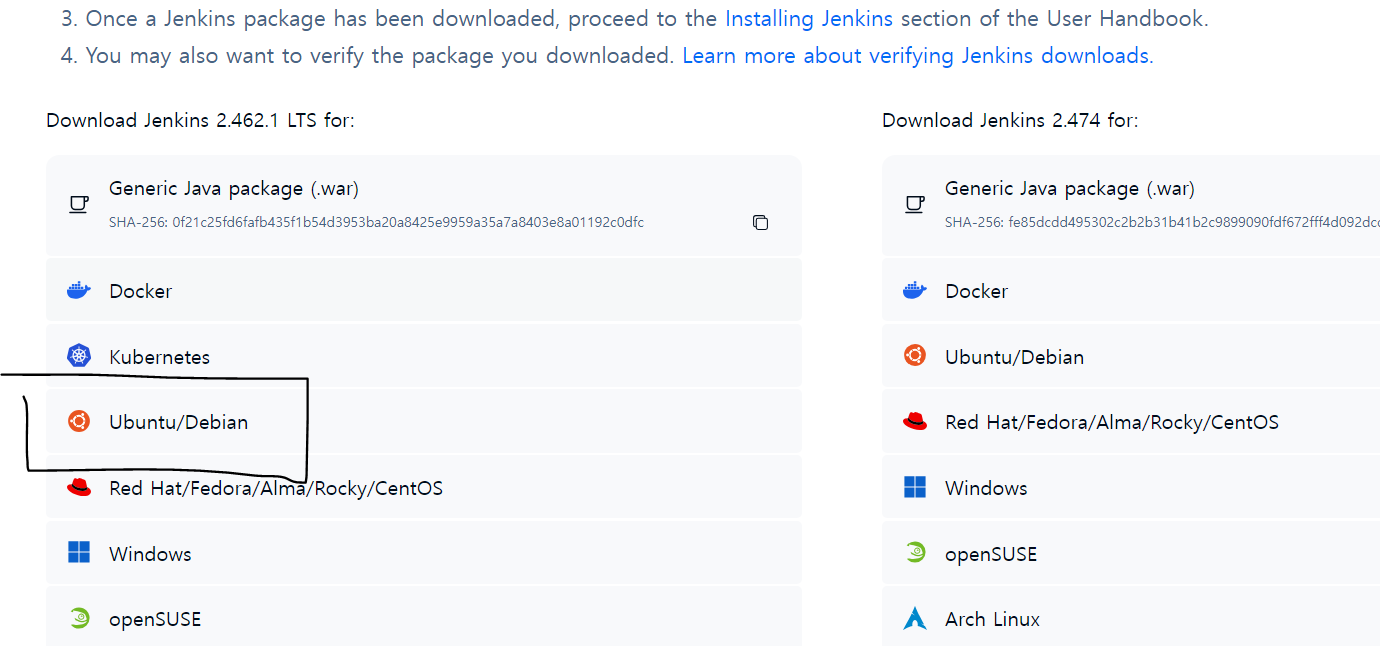Click the Red Hat icon under Jenkins 2.474
Image resolution: width=1380 pixels, height=646 pixels.
pyautogui.click(x=915, y=422)
